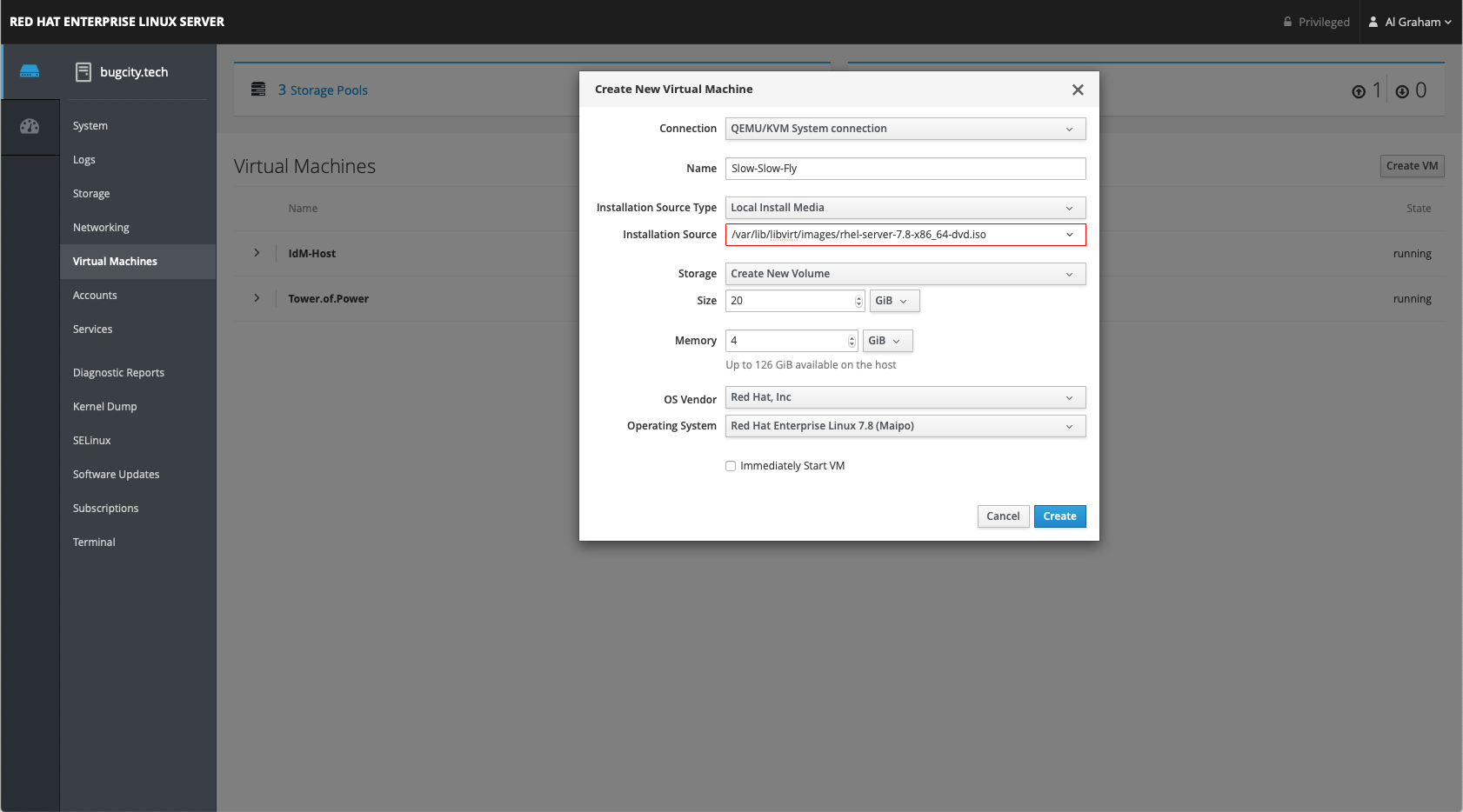Viewport: 1463px width, 812px height.
Task: Open the Storage Create New Volume dropdown
Action: click(x=905, y=274)
